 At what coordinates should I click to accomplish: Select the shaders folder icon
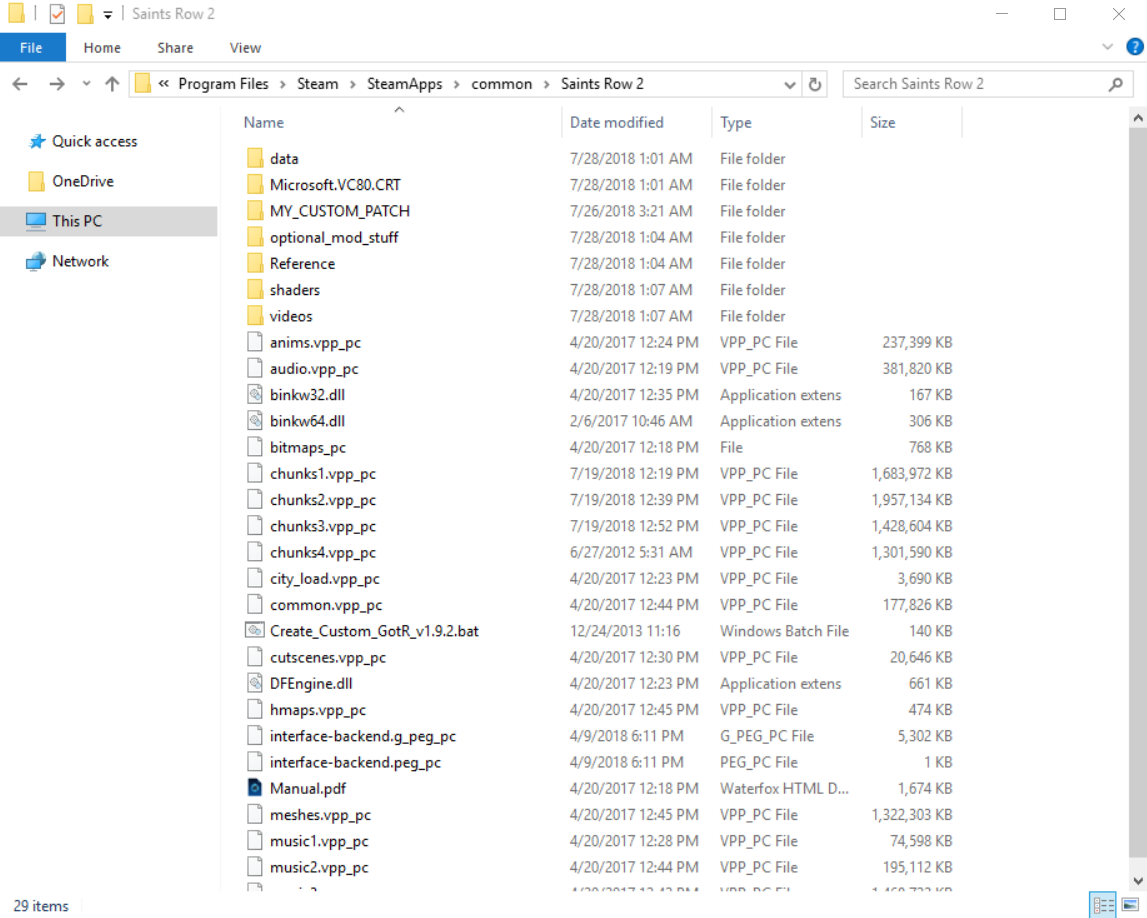[255, 290]
